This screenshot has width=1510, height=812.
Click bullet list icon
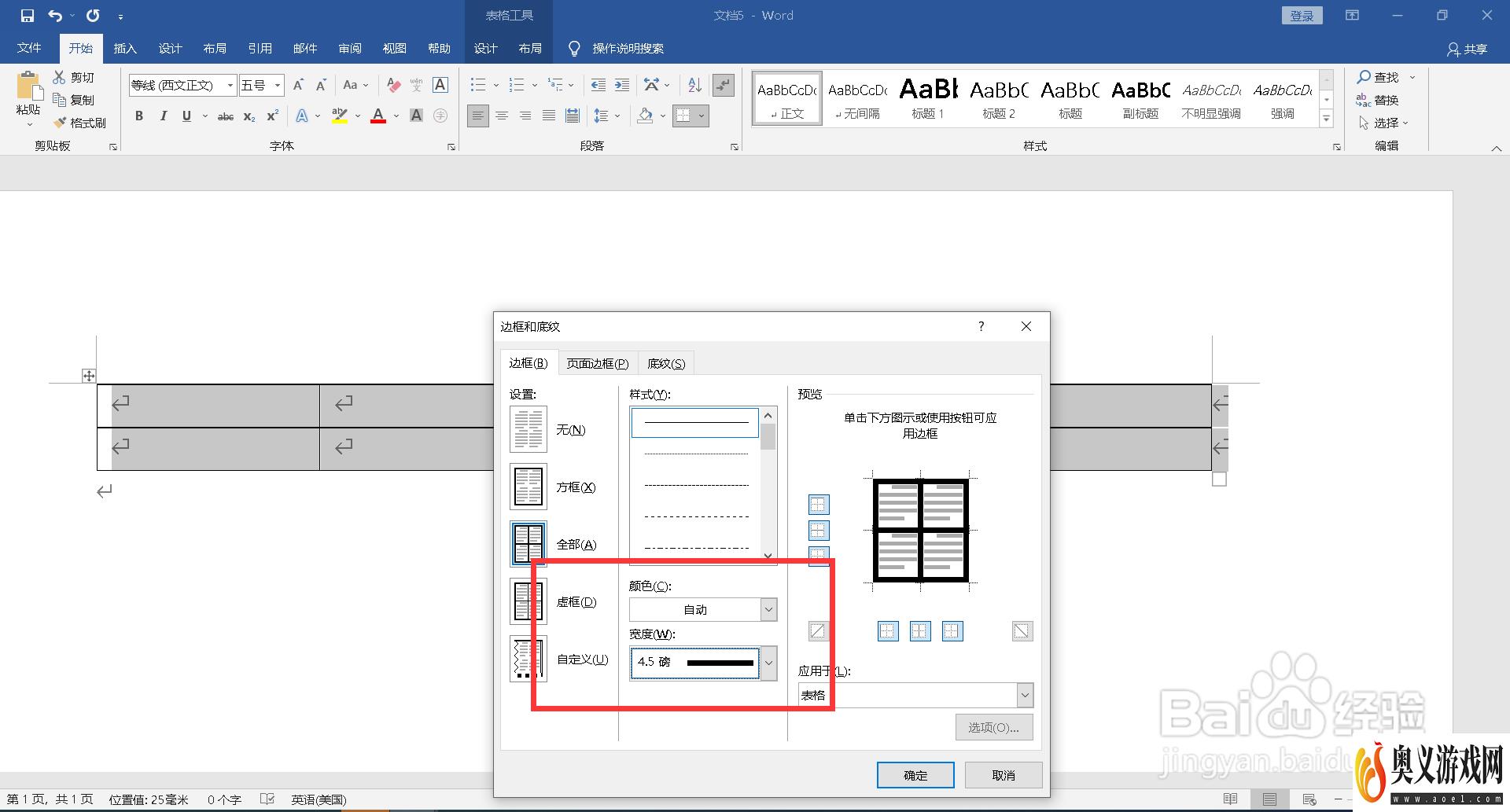pos(477,85)
